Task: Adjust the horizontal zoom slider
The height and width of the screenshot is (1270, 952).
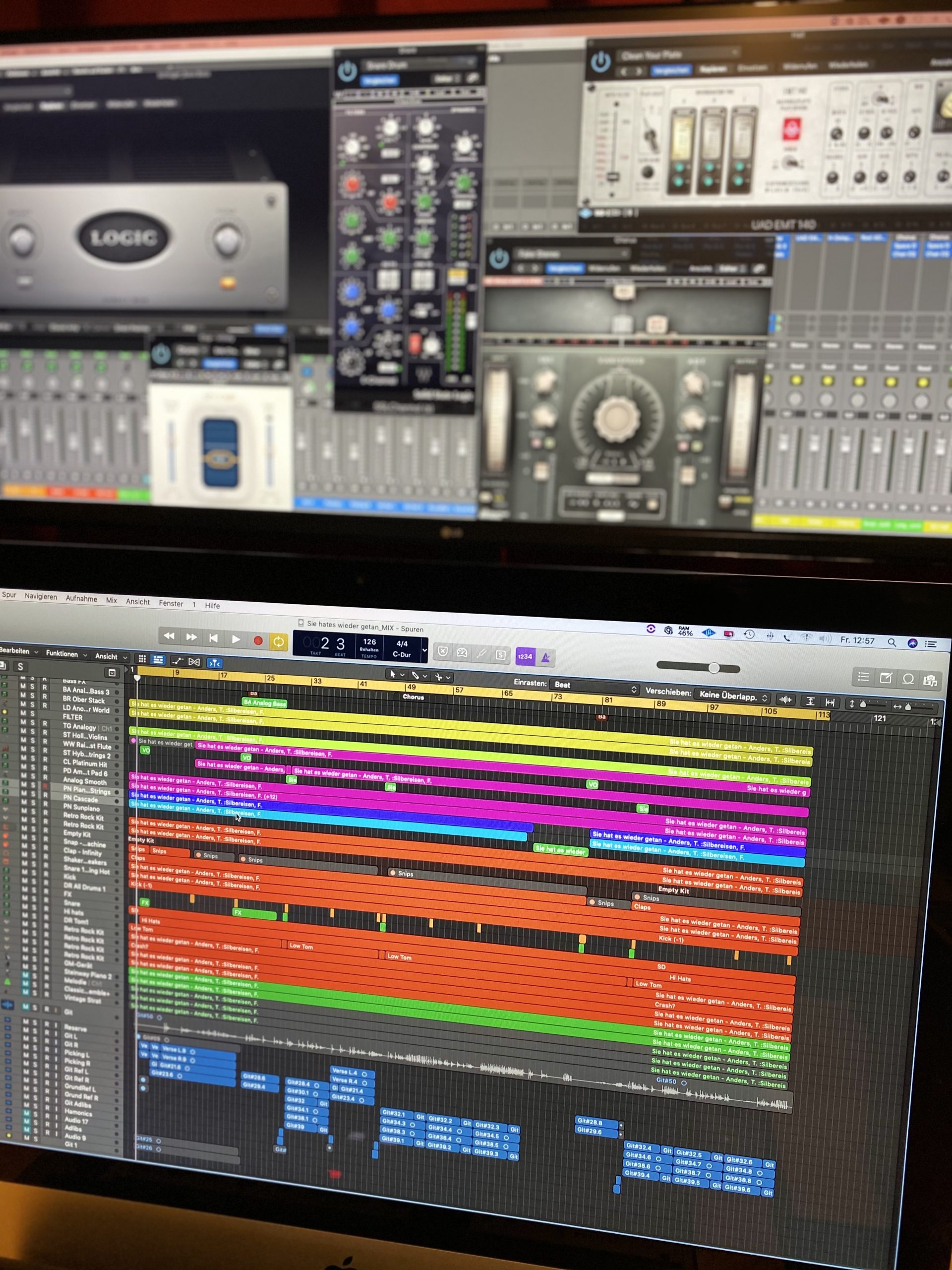Action: click(x=714, y=668)
